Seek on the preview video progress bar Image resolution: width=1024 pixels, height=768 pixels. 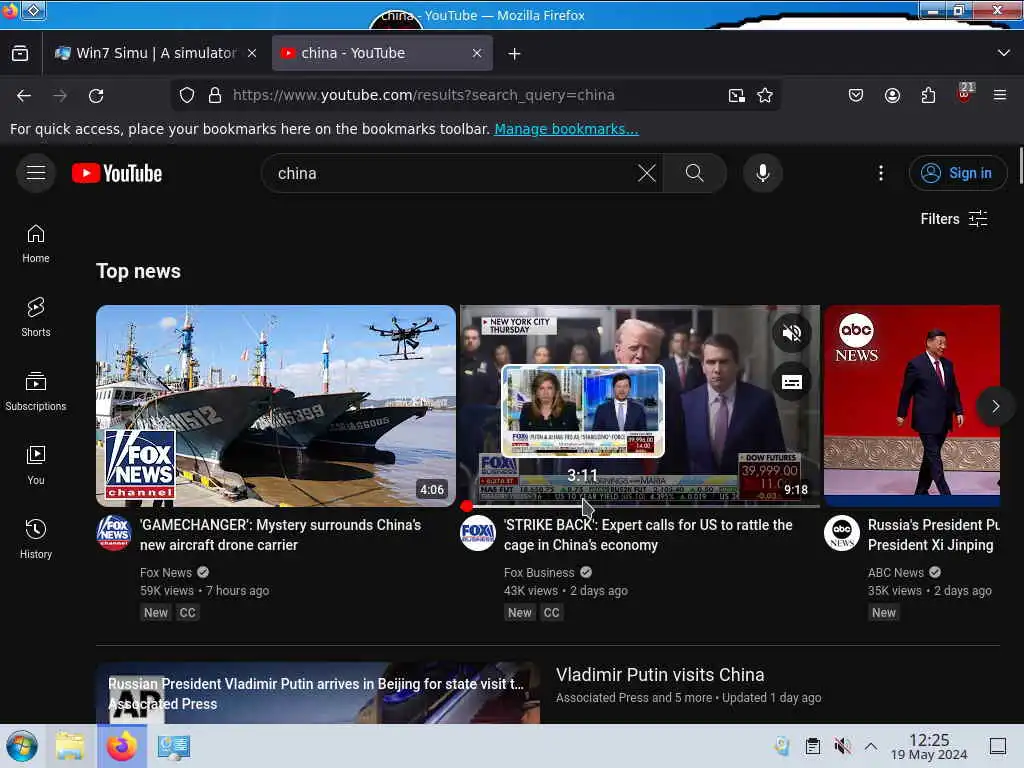click(x=640, y=506)
